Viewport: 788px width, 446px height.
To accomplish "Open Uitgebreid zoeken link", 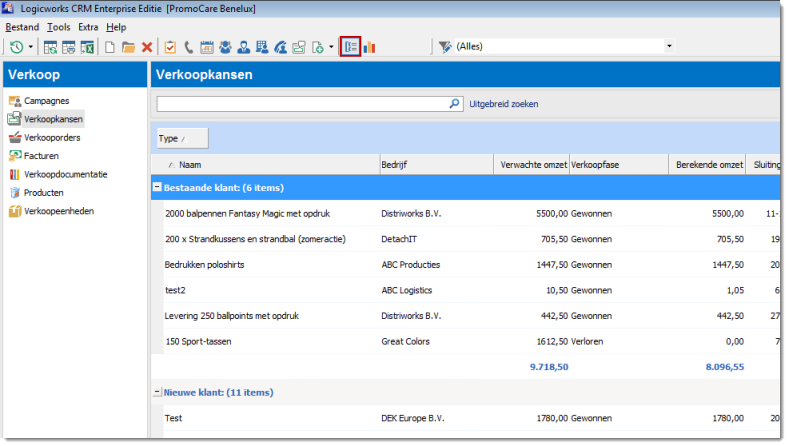I will [504, 104].
